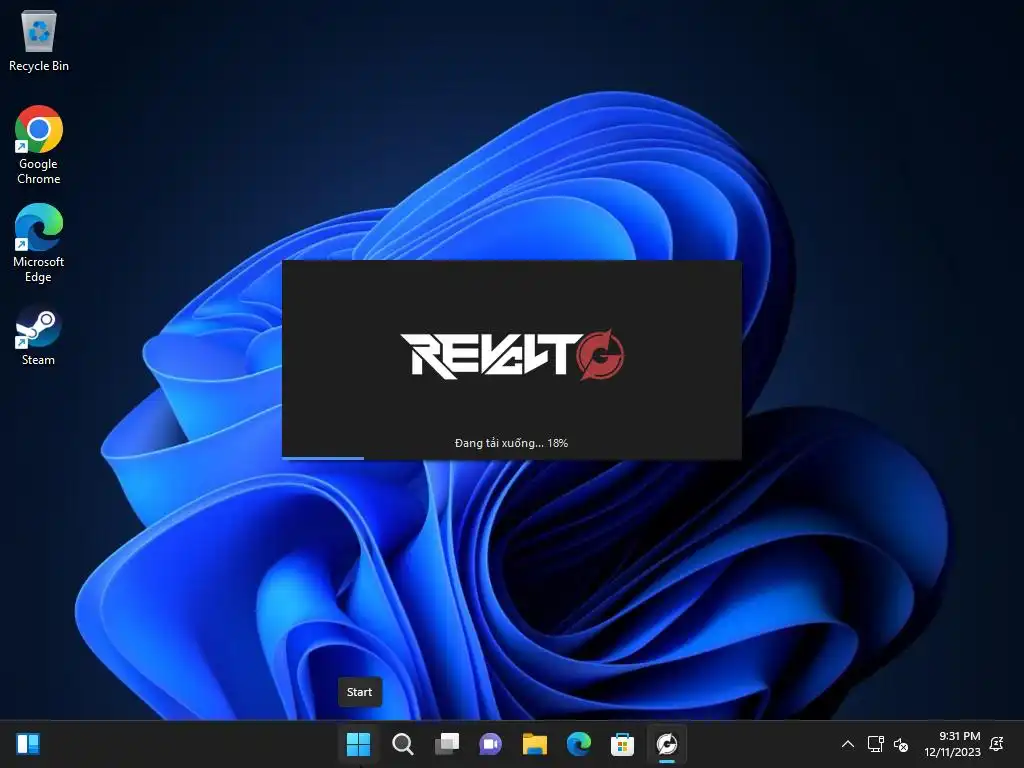Open the Widgets panel in taskbar
Viewport: 1024px width, 768px height.
pyautogui.click(x=28, y=744)
